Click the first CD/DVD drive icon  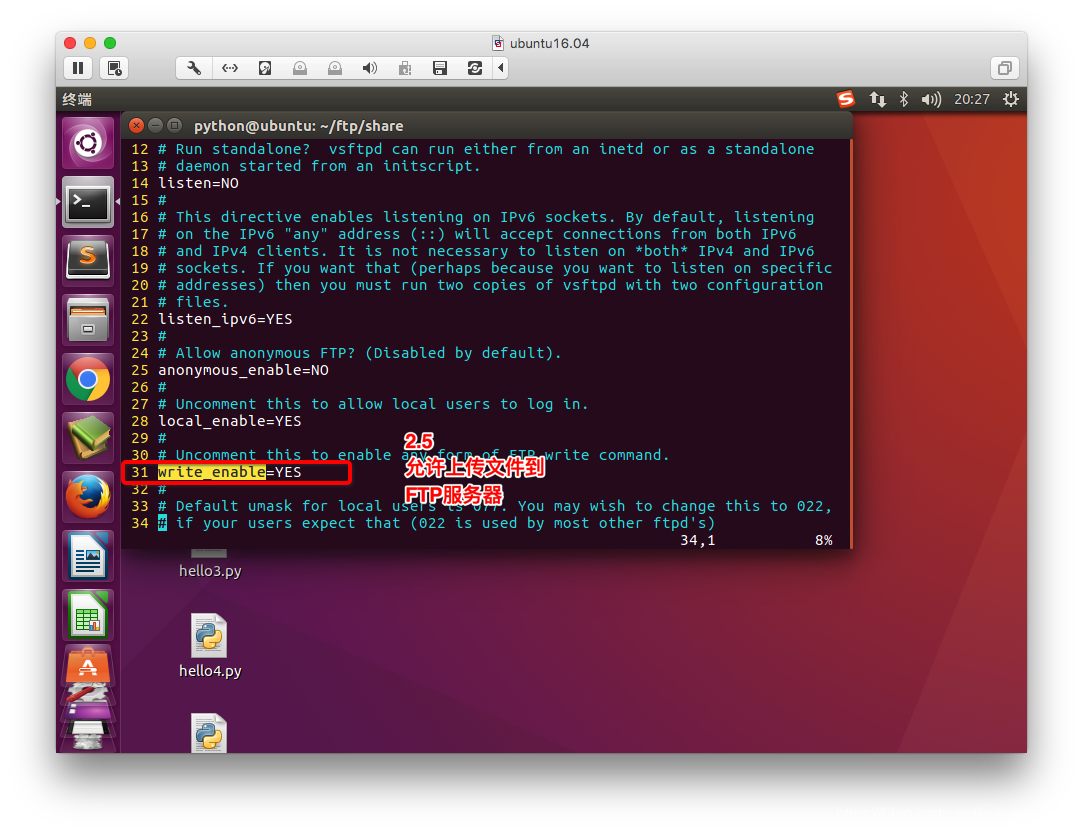[x=300, y=68]
